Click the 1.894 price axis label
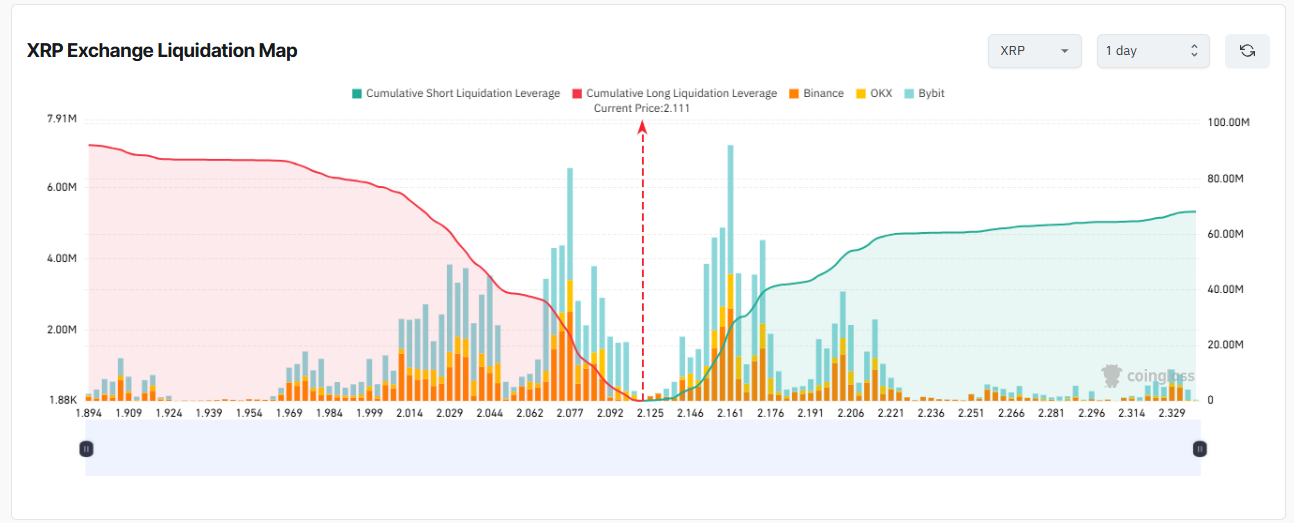Screen dimensions: 1294x523 point(89,413)
